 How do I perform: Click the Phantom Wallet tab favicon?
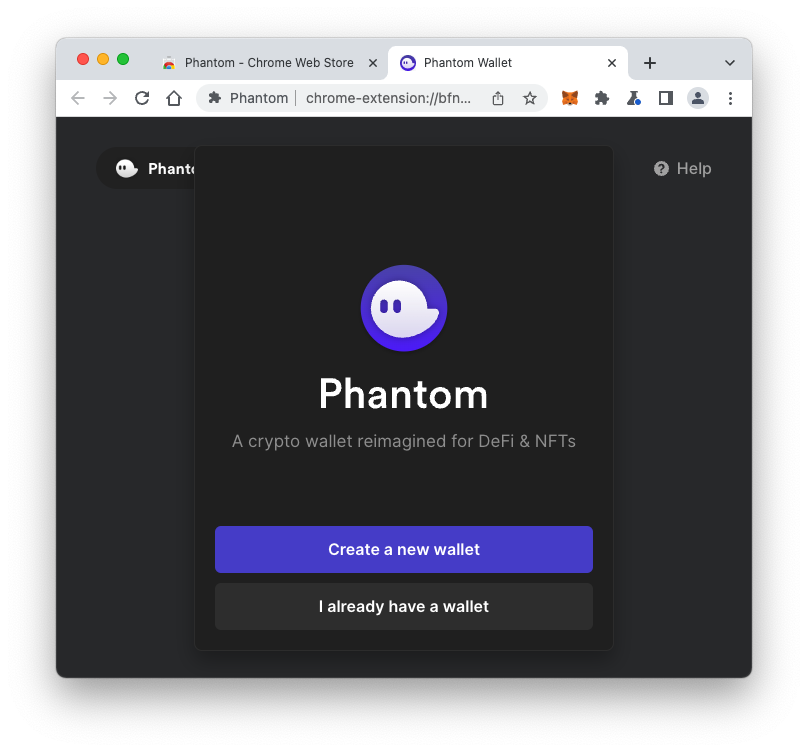click(x=408, y=63)
